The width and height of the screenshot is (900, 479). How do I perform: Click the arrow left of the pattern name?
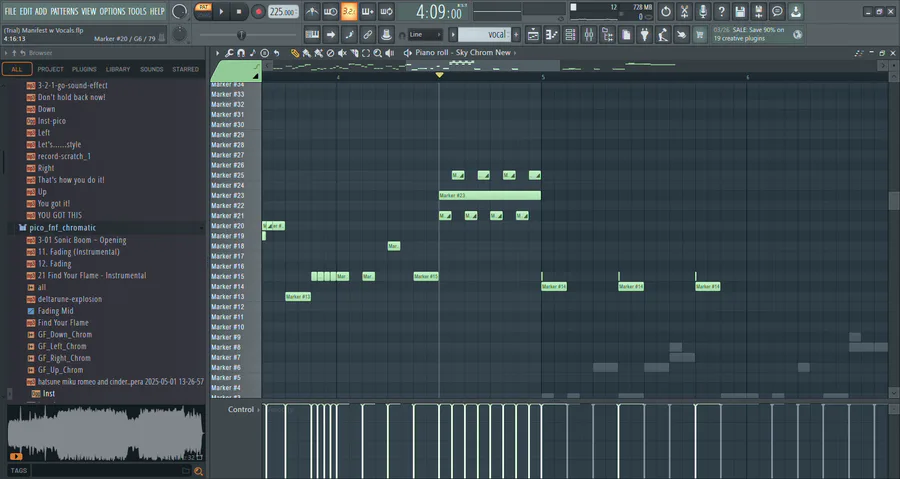click(453, 35)
